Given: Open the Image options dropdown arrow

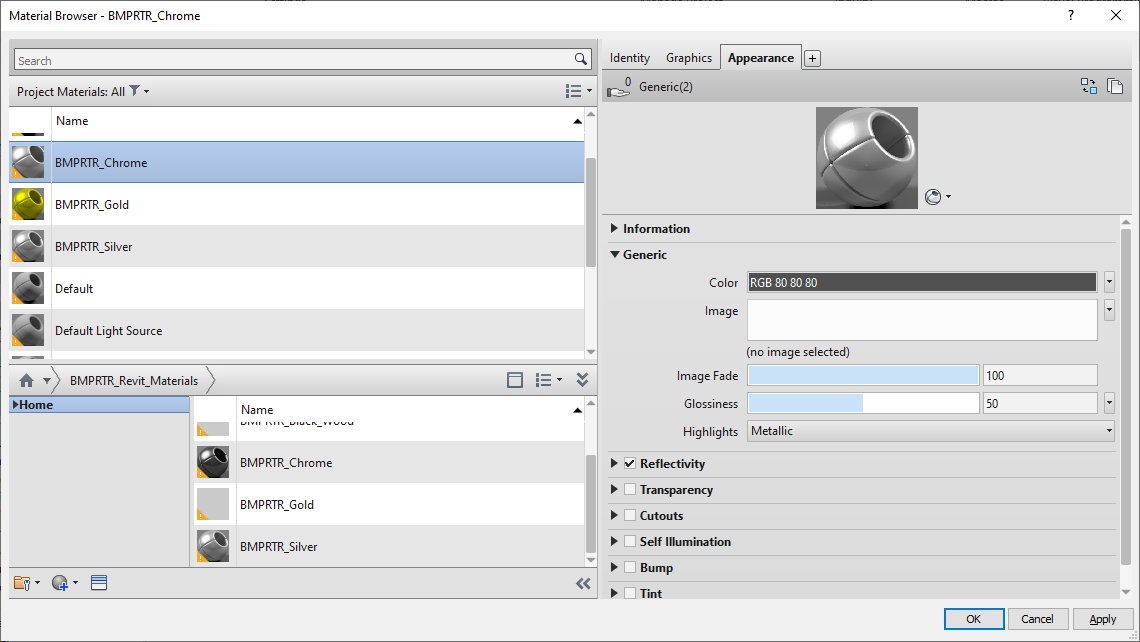Looking at the screenshot, I should [1109, 310].
